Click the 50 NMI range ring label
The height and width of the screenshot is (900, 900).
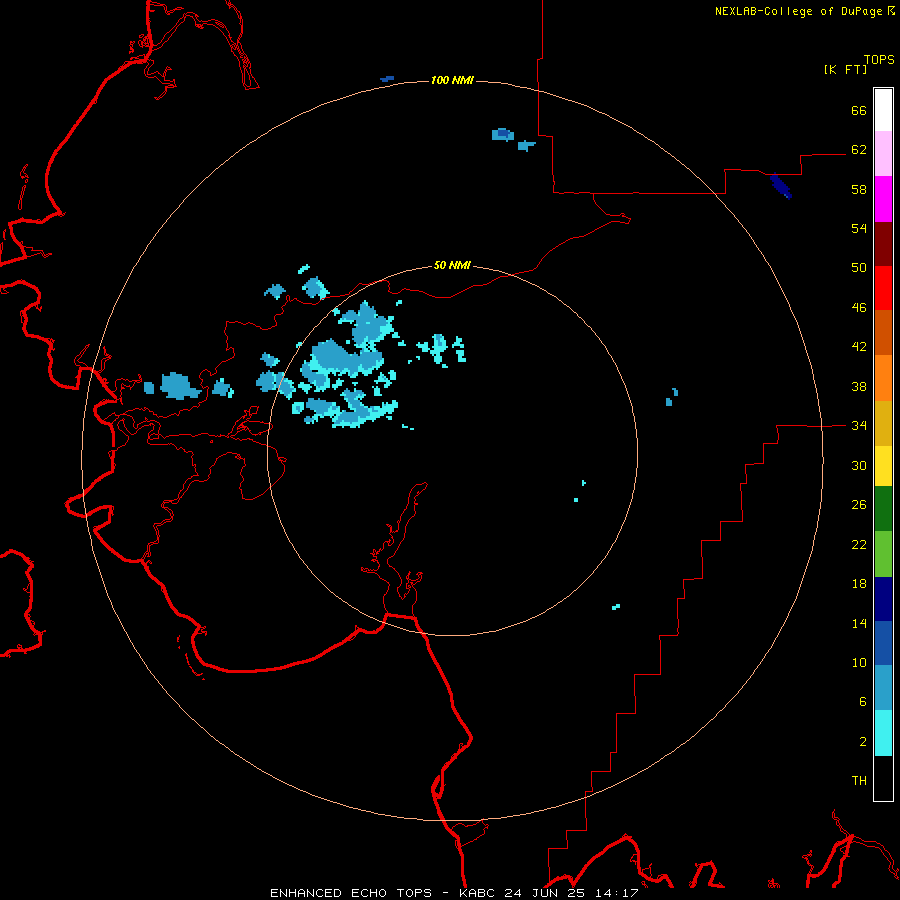click(x=452, y=265)
